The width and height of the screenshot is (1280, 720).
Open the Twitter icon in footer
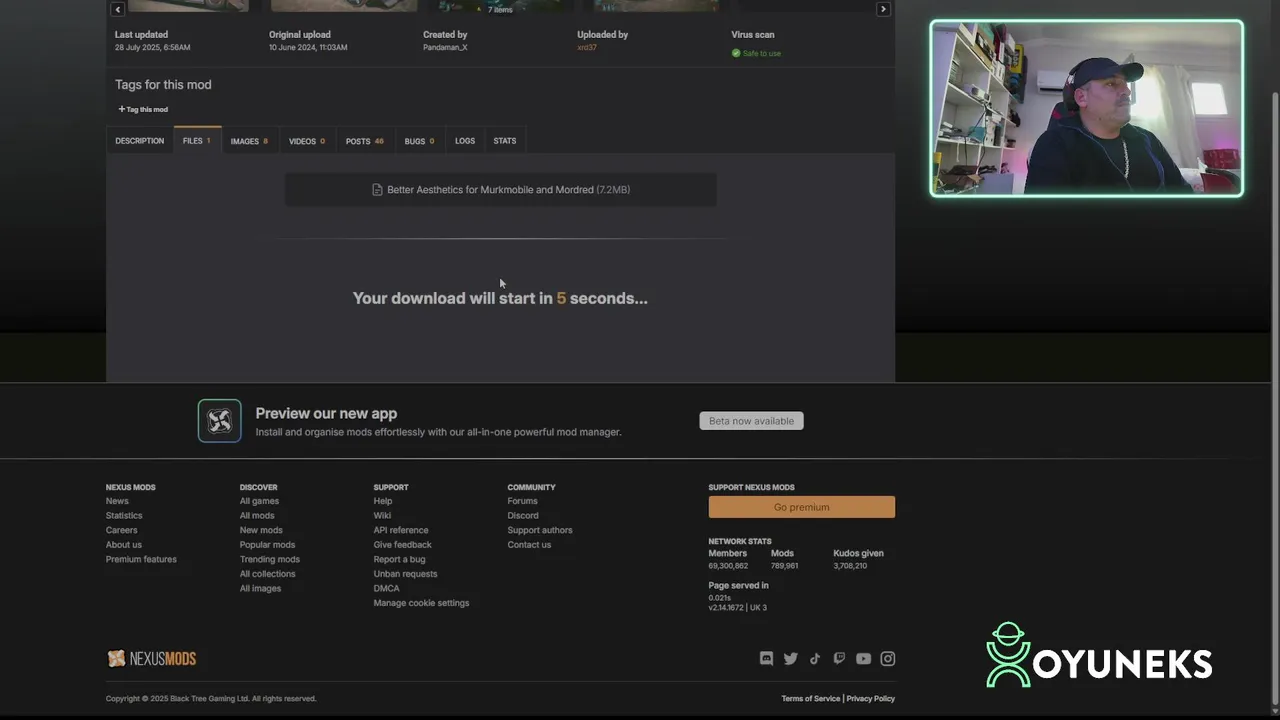click(791, 658)
